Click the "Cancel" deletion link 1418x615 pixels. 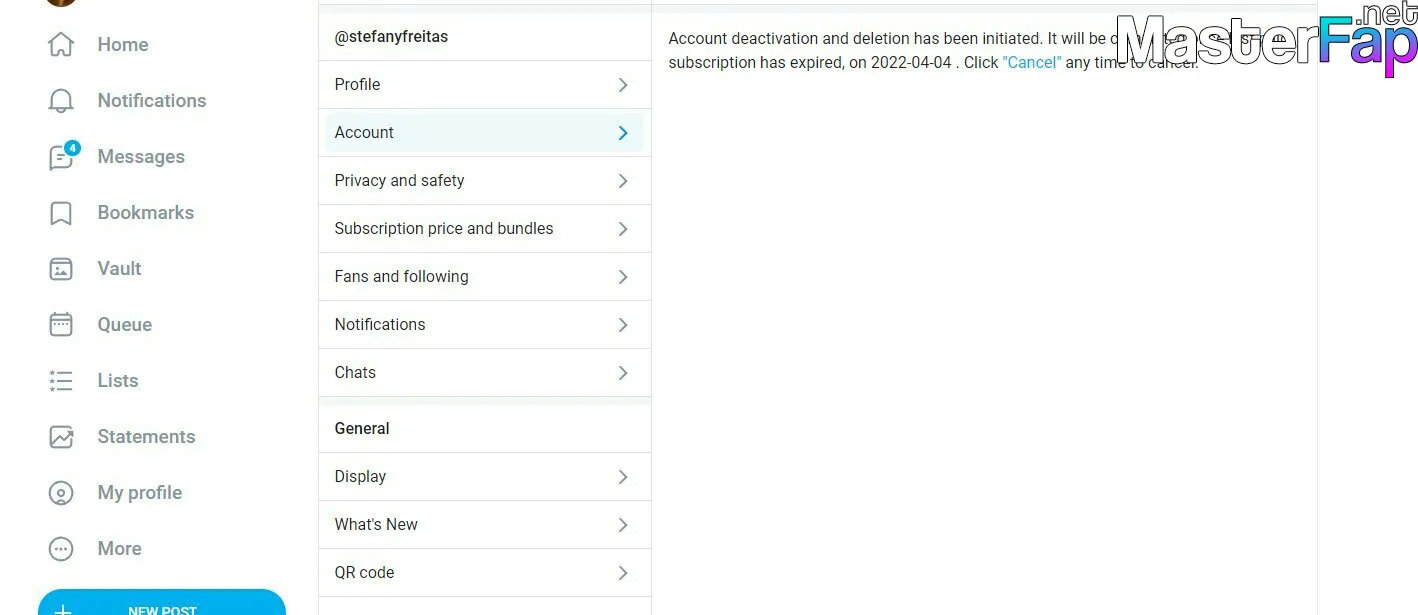tap(1032, 62)
